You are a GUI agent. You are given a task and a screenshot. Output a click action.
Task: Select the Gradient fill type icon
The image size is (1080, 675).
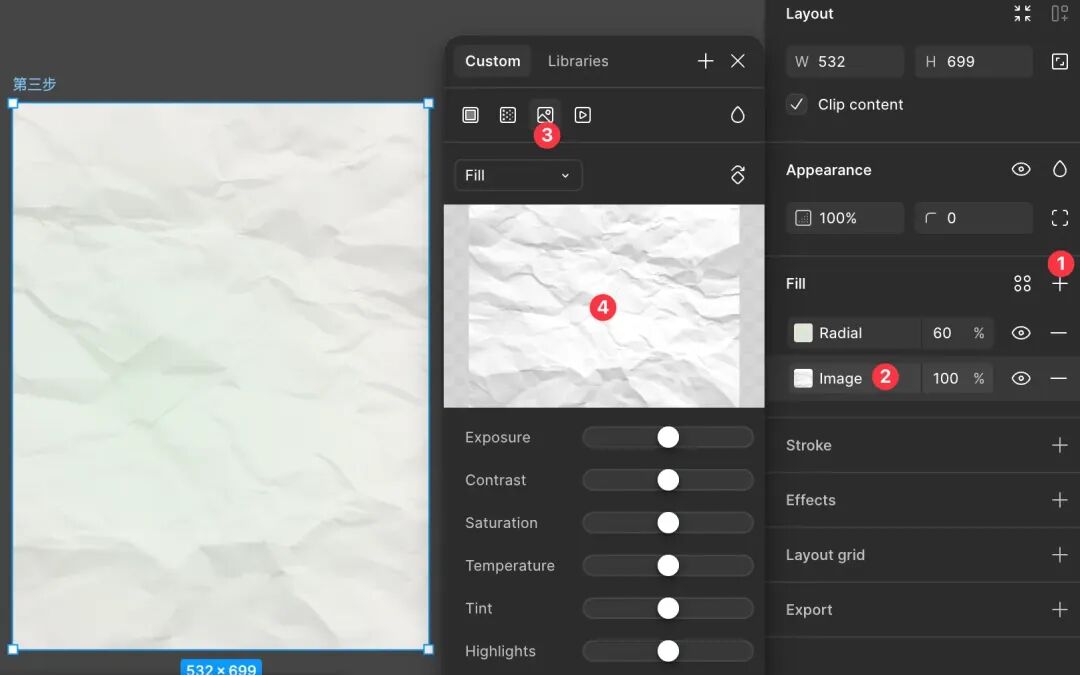[508, 115]
